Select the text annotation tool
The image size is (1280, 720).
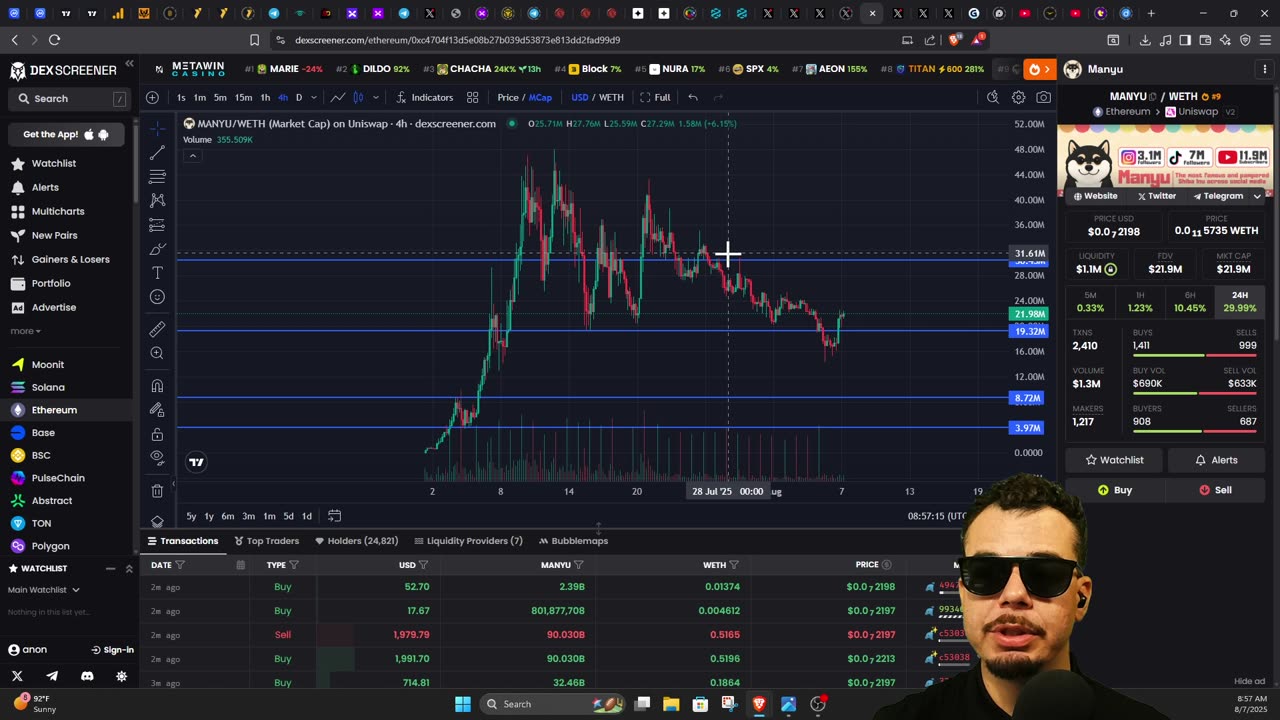tap(157, 273)
